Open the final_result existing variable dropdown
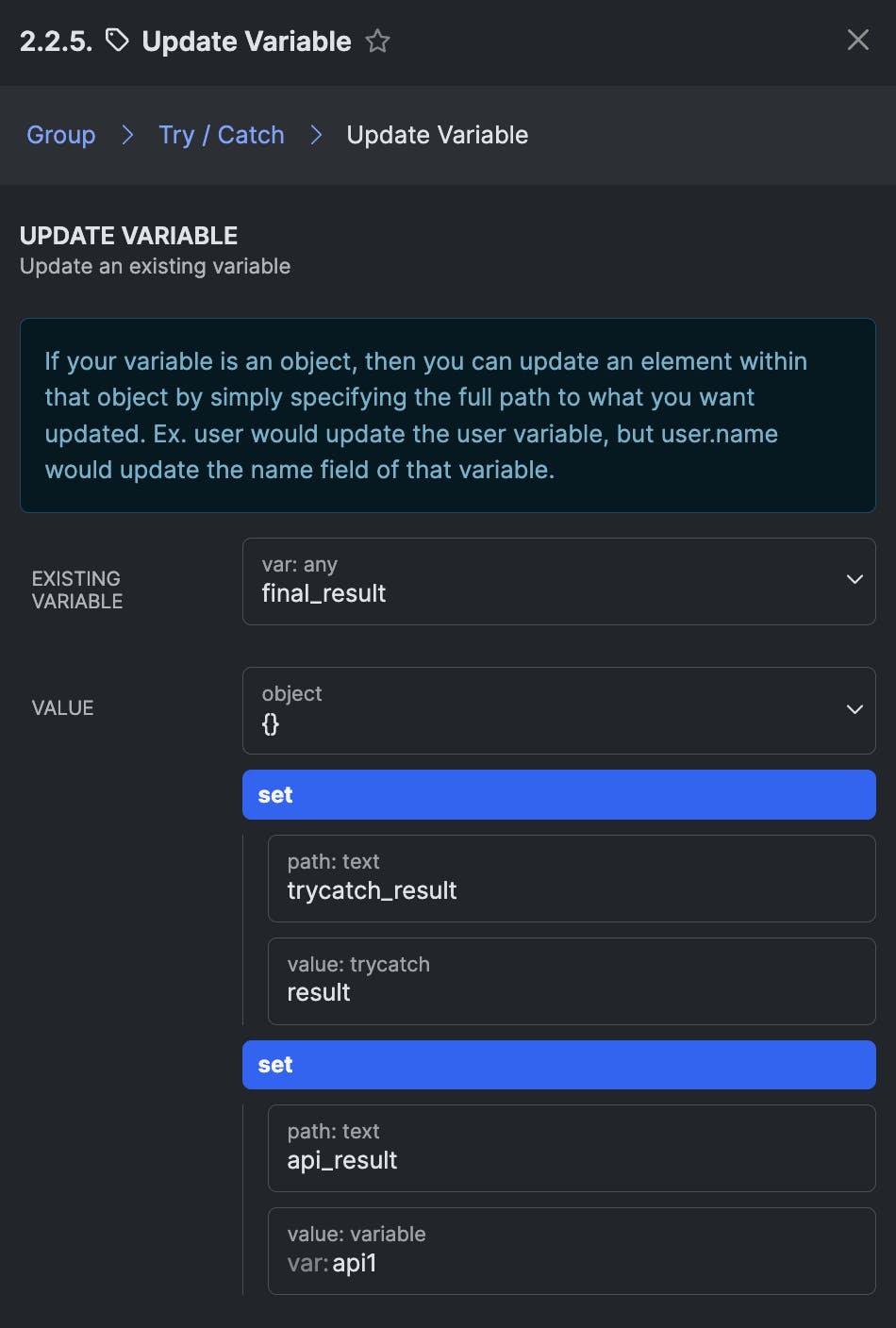Viewport: 896px width, 1328px height. pos(547,581)
